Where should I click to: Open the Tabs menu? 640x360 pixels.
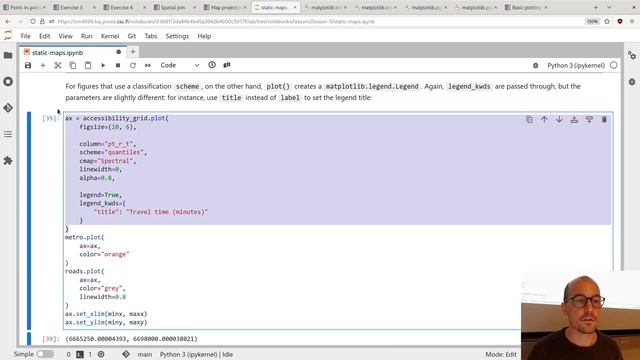point(151,36)
